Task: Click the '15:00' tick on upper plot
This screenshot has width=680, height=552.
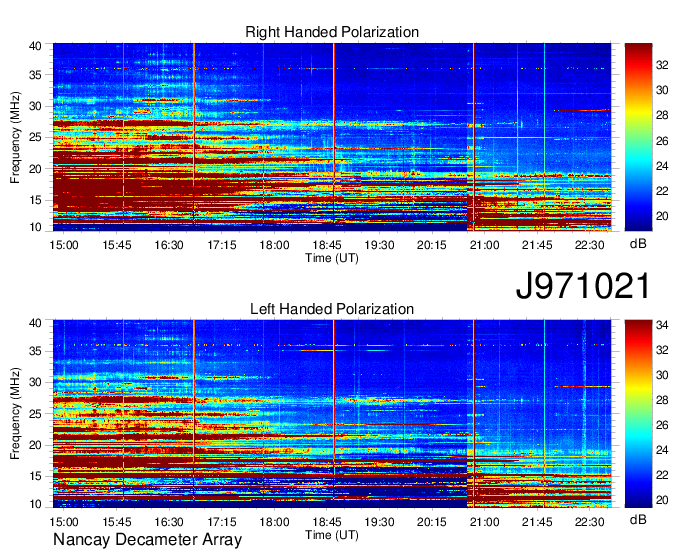Action: (x=64, y=245)
